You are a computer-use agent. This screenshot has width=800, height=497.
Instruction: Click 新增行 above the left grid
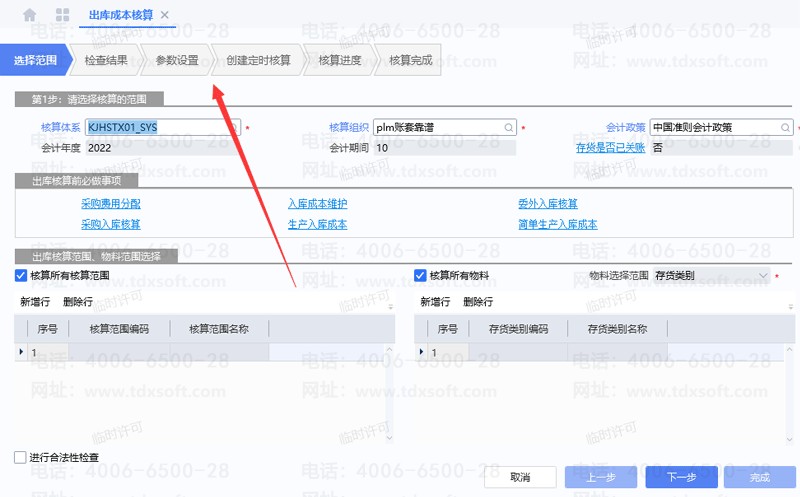[x=35, y=301]
